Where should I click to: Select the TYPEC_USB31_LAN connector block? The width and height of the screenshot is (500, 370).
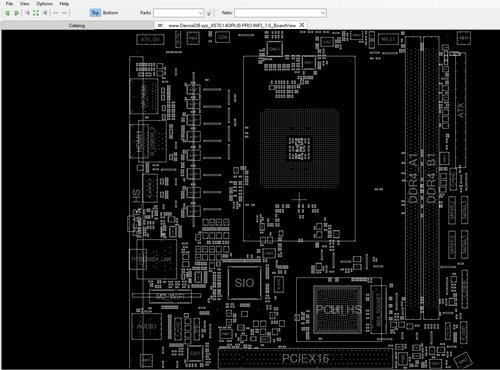click(x=157, y=259)
